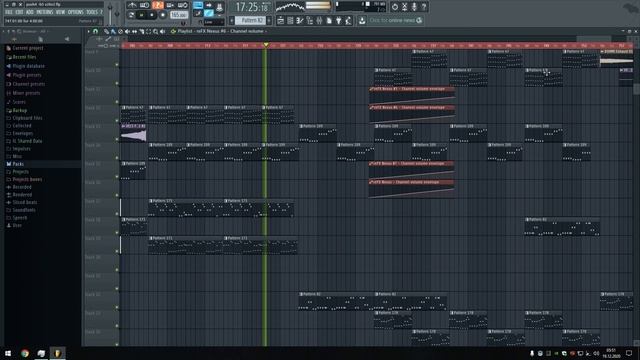
Task: Click the yellow playhead marker on timeline
Action: pyautogui.click(x=266, y=45)
